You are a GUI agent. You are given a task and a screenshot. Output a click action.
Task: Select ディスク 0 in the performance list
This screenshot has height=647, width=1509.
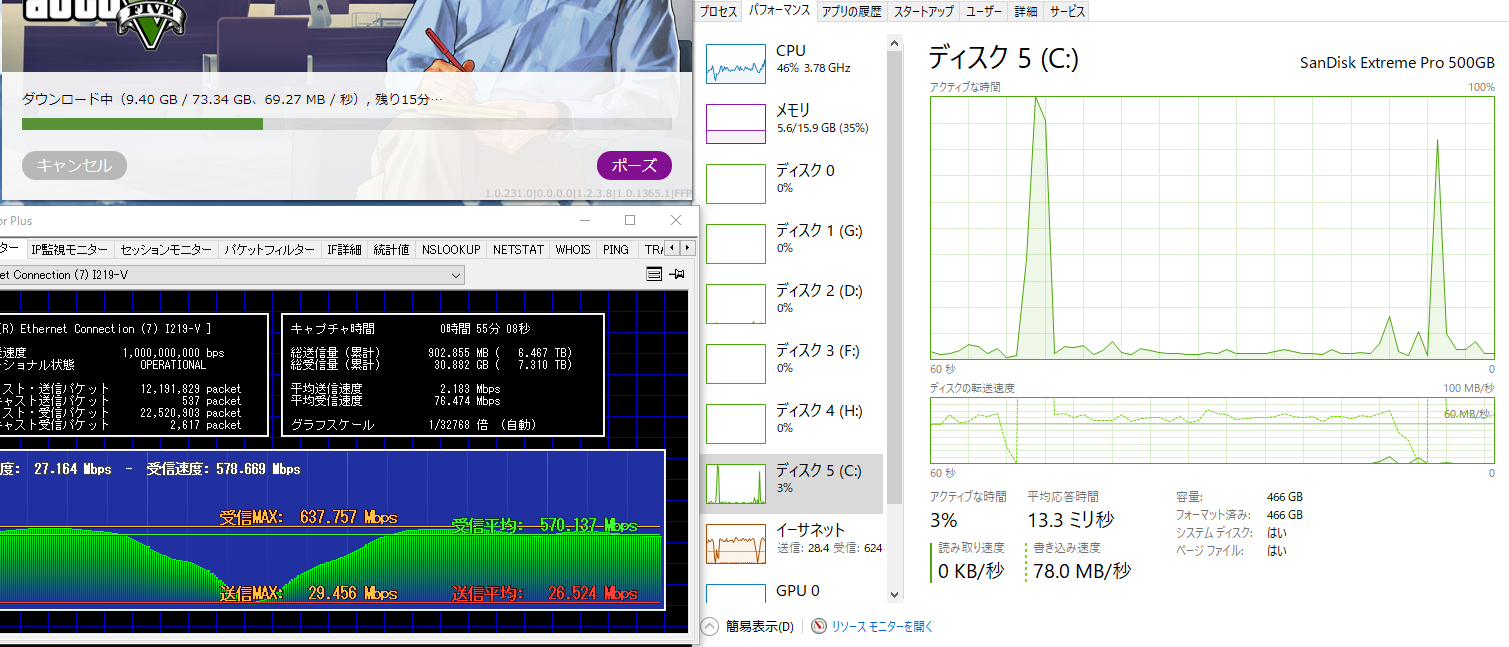coord(792,182)
